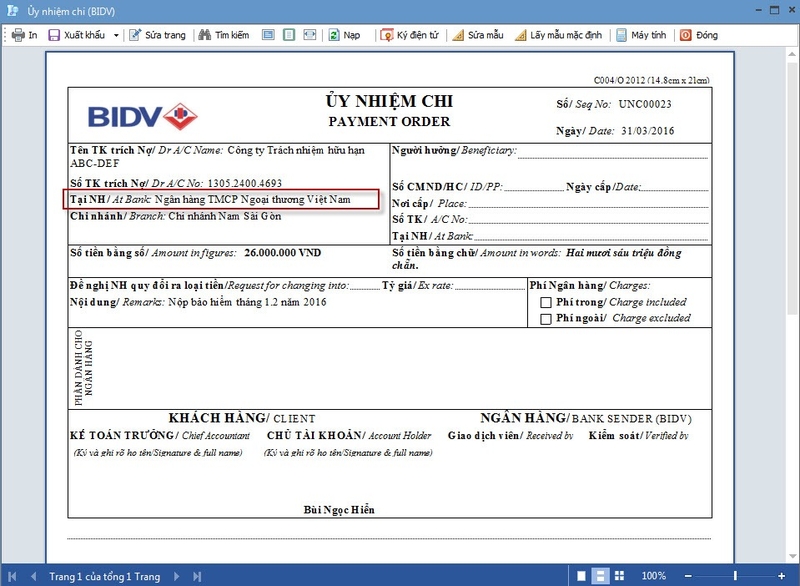Click the Số TK / A/C No beneficiary line
This screenshot has width=800, height=586.
(588, 220)
